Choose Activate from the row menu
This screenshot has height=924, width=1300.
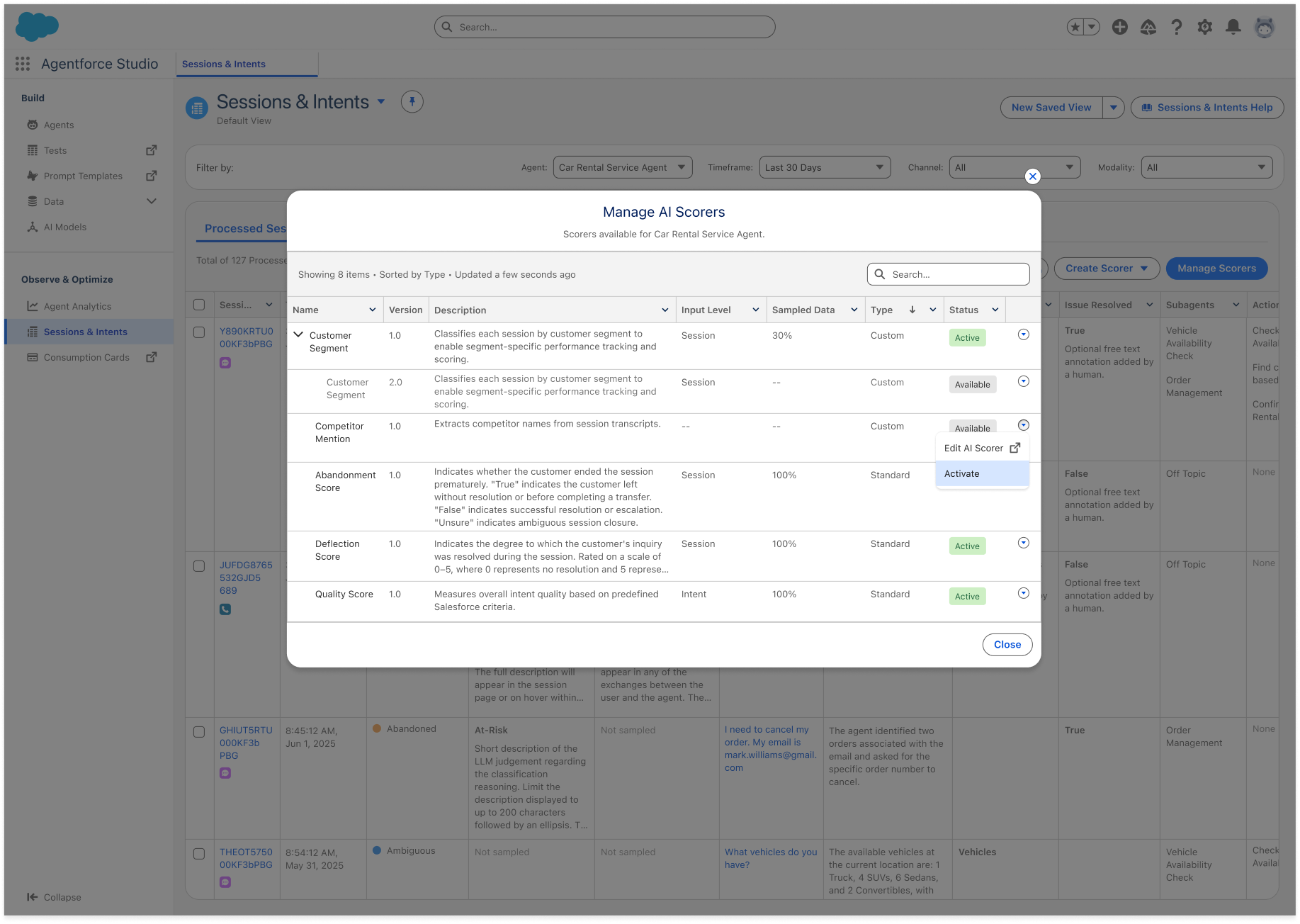[982, 474]
